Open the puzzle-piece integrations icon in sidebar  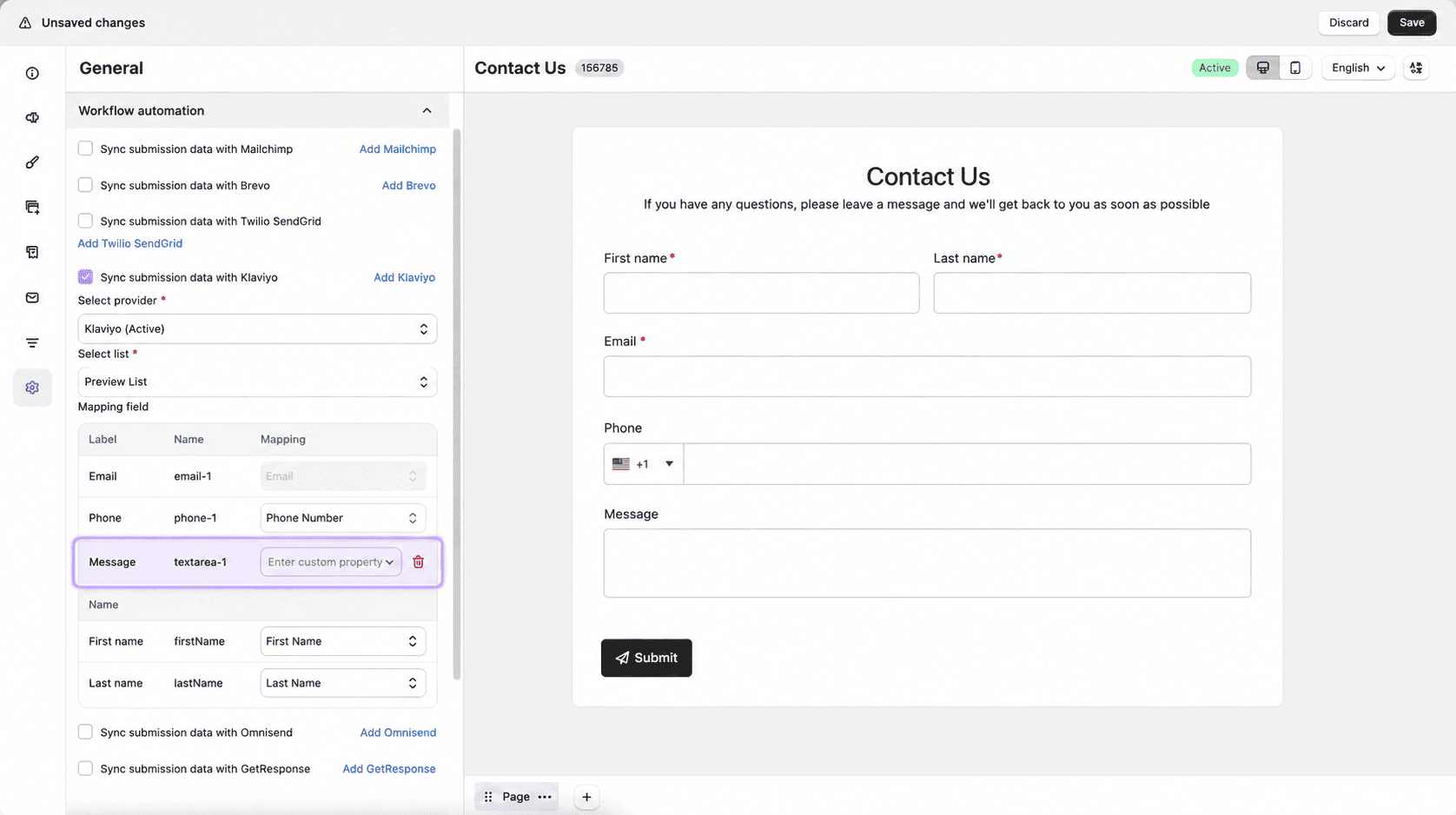pyautogui.click(x=32, y=117)
